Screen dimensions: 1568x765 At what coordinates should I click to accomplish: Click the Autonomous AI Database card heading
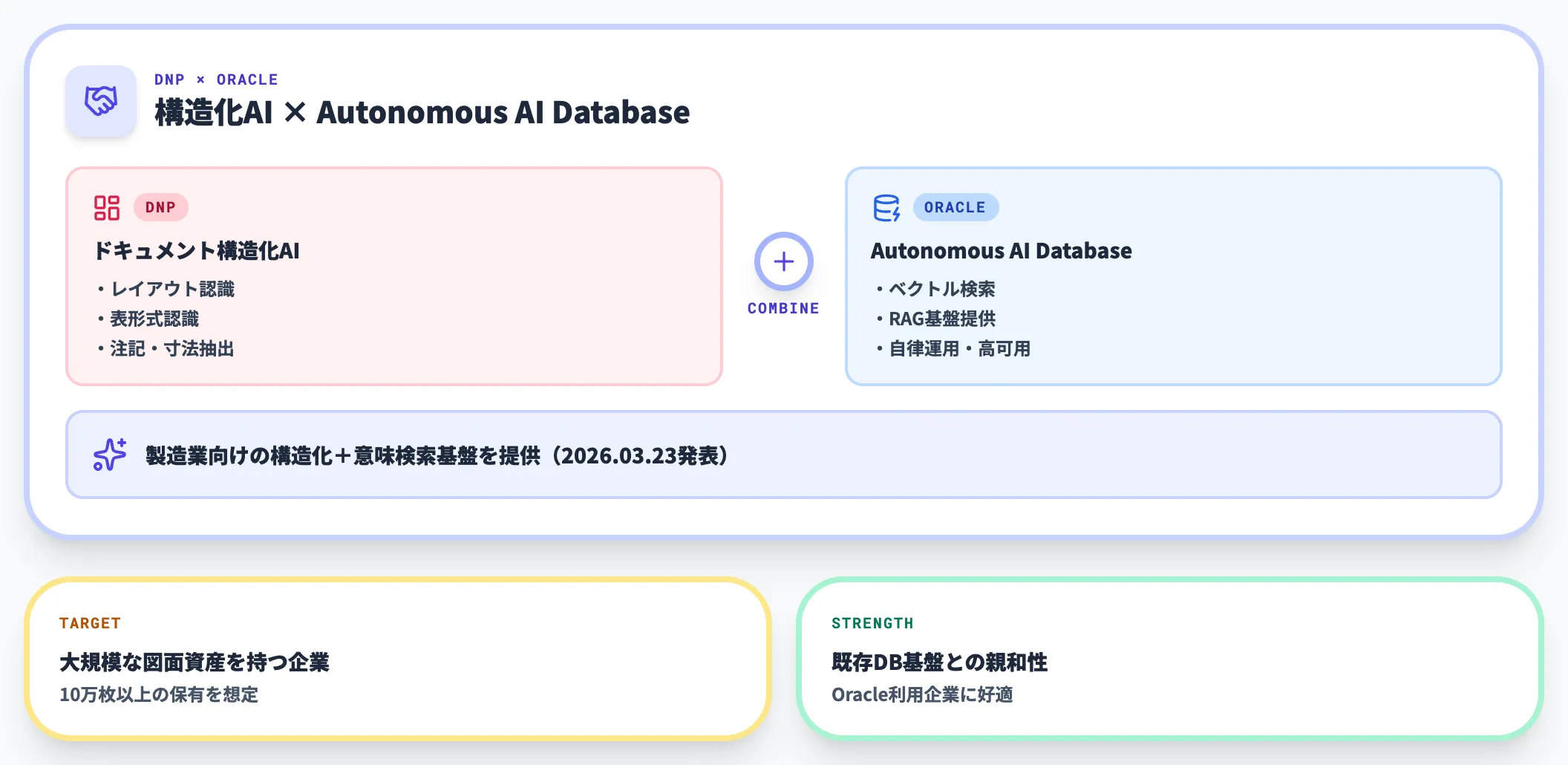1001,251
